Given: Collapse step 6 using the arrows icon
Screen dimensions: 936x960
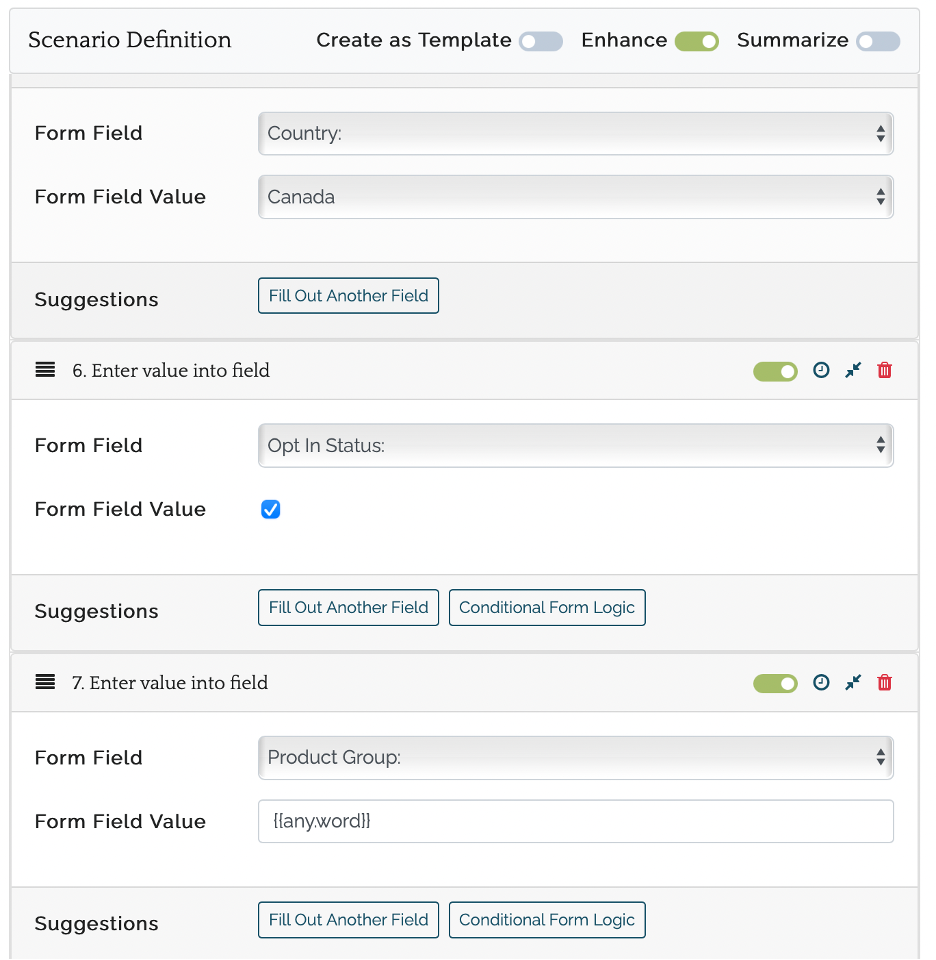Looking at the screenshot, I should [853, 371].
